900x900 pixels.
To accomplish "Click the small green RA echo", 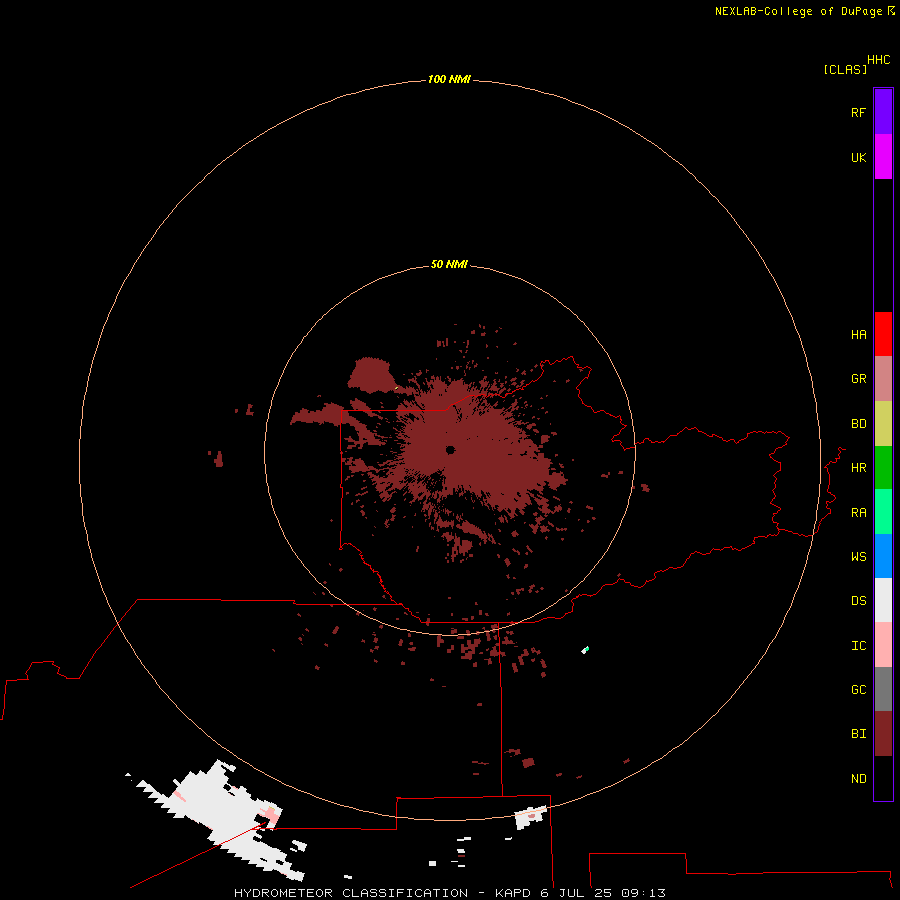I will [585, 650].
